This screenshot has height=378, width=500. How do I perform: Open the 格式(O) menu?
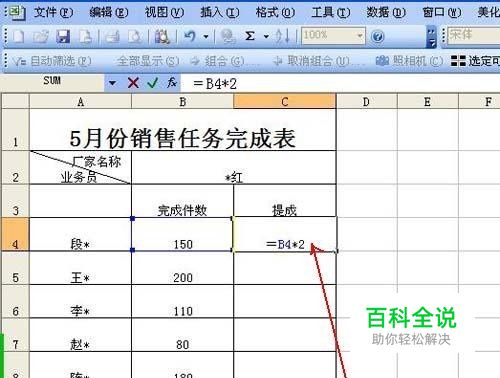pyautogui.click(x=275, y=12)
